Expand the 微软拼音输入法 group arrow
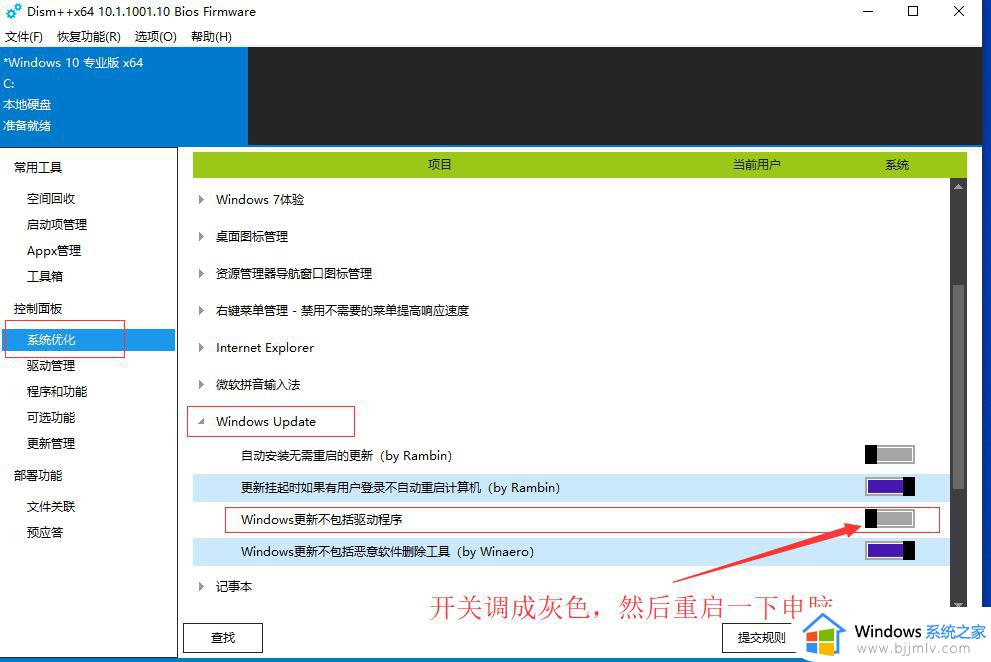The image size is (991, 662). point(201,384)
